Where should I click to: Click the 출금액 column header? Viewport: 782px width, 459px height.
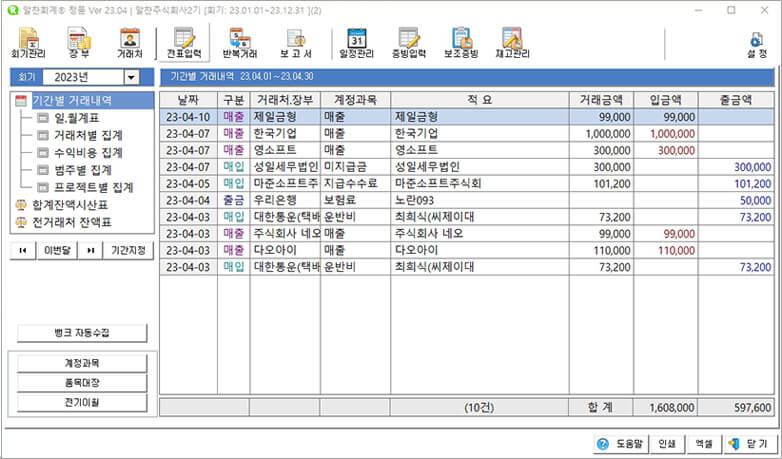click(736, 100)
